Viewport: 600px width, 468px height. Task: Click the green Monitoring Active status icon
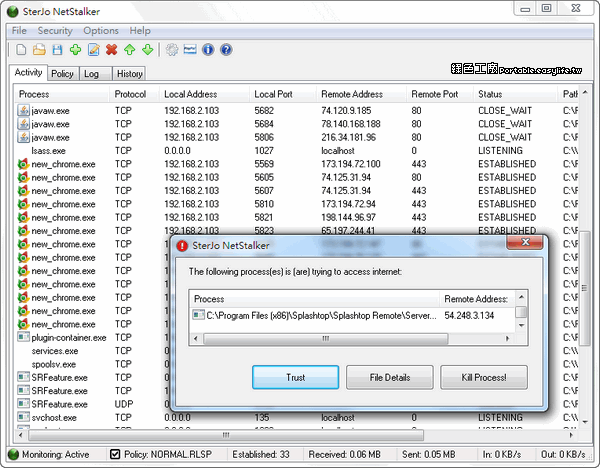coord(13,454)
